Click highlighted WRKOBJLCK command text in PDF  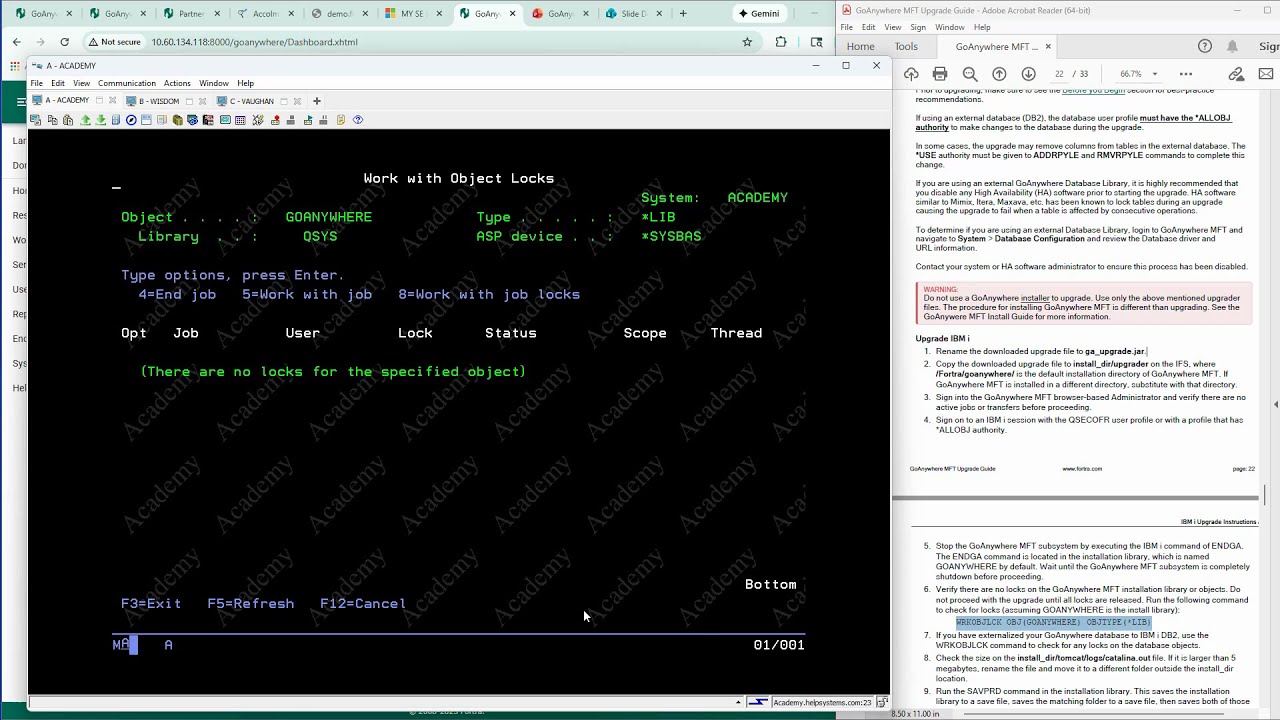click(1053, 622)
